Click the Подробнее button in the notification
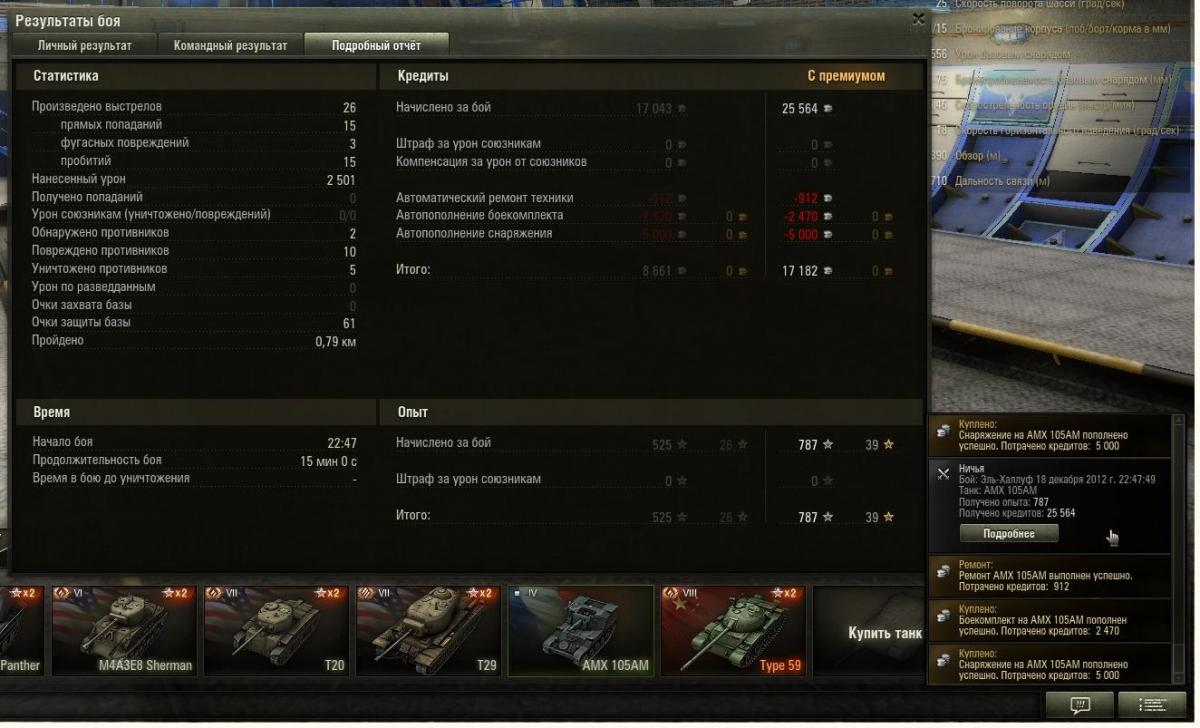The height and width of the screenshot is (728, 1200). [1009, 534]
